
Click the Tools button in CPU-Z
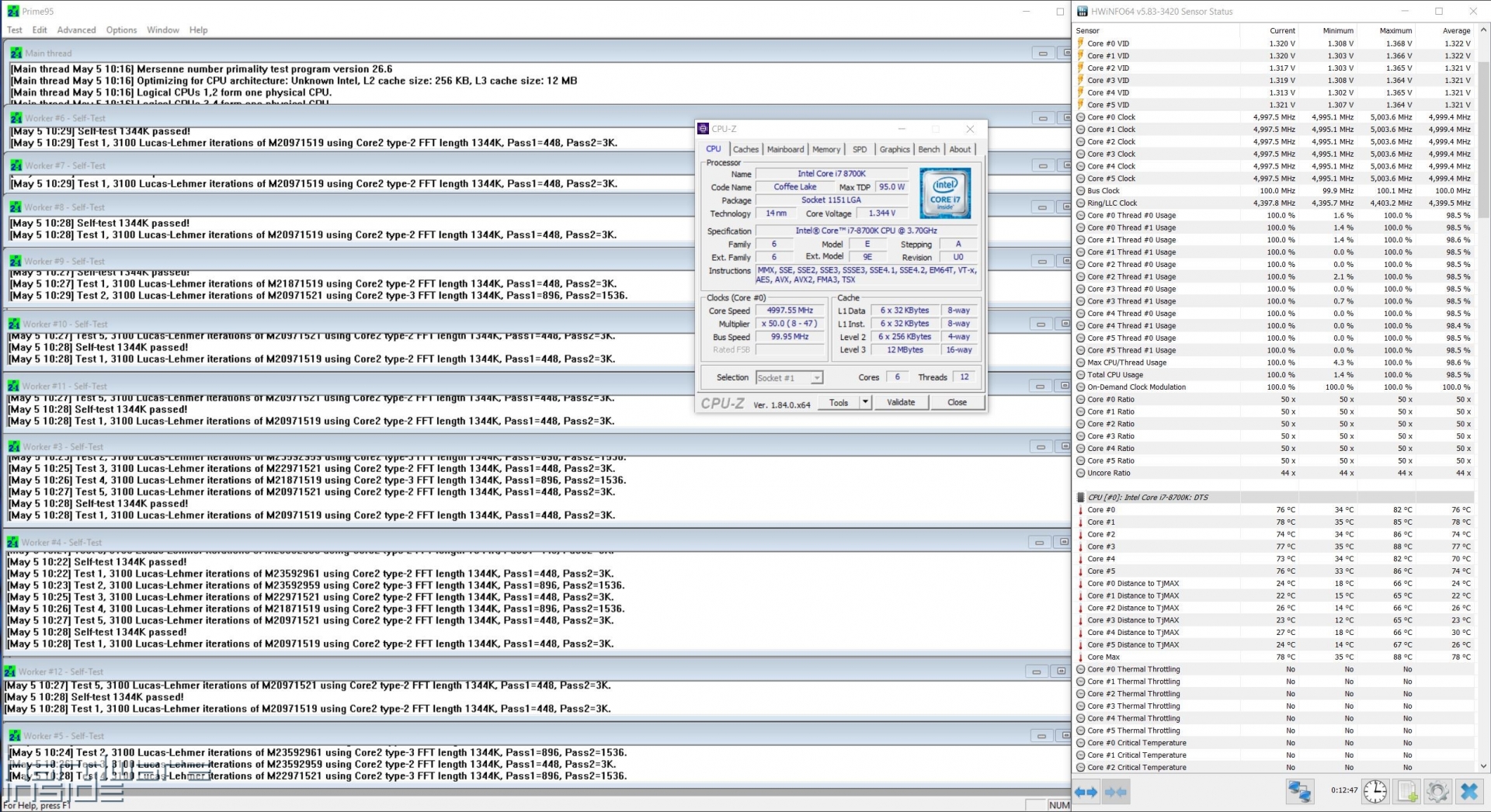(839, 402)
